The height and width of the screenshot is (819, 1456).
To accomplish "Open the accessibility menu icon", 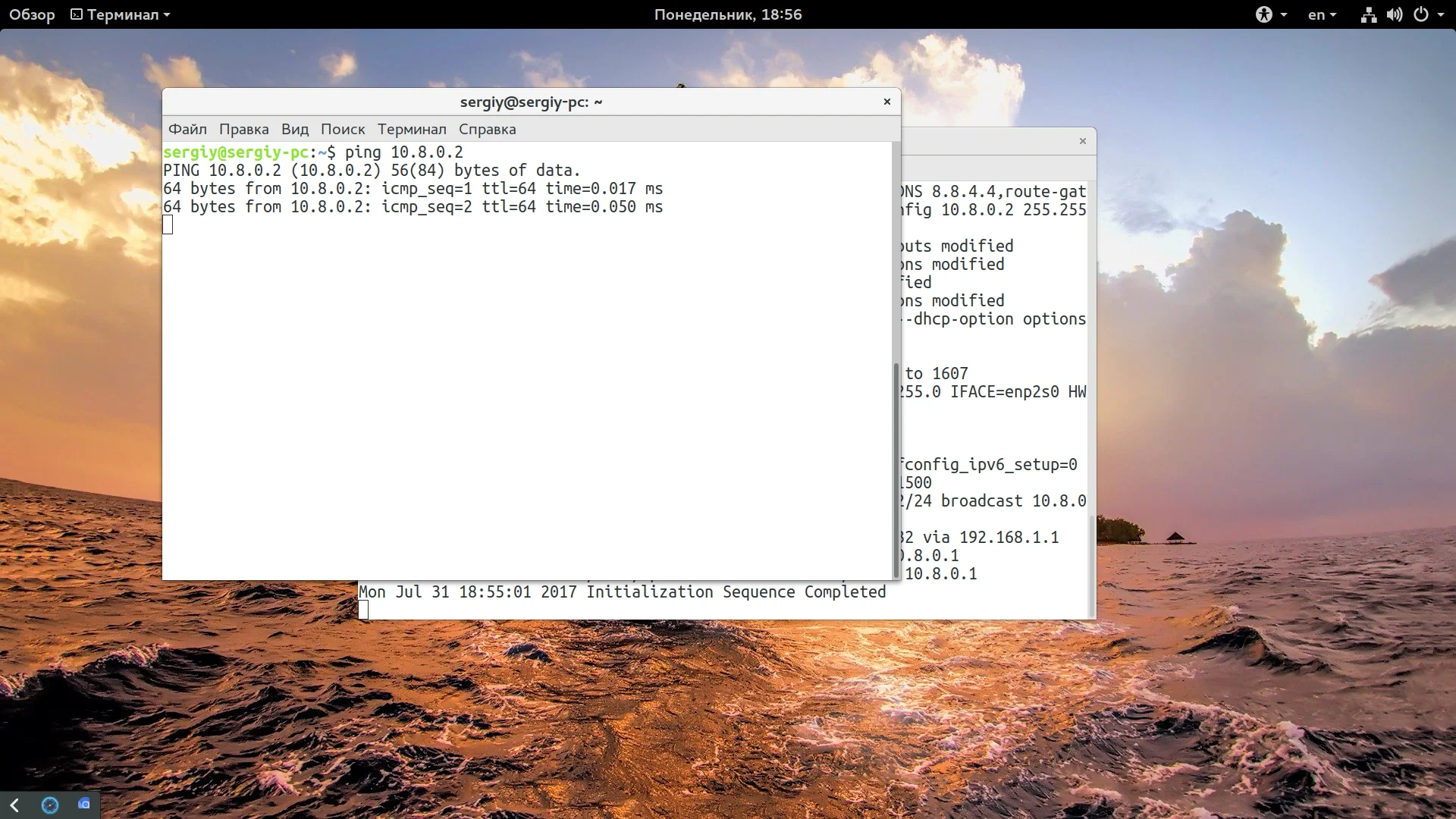I will pos(1263,14).
